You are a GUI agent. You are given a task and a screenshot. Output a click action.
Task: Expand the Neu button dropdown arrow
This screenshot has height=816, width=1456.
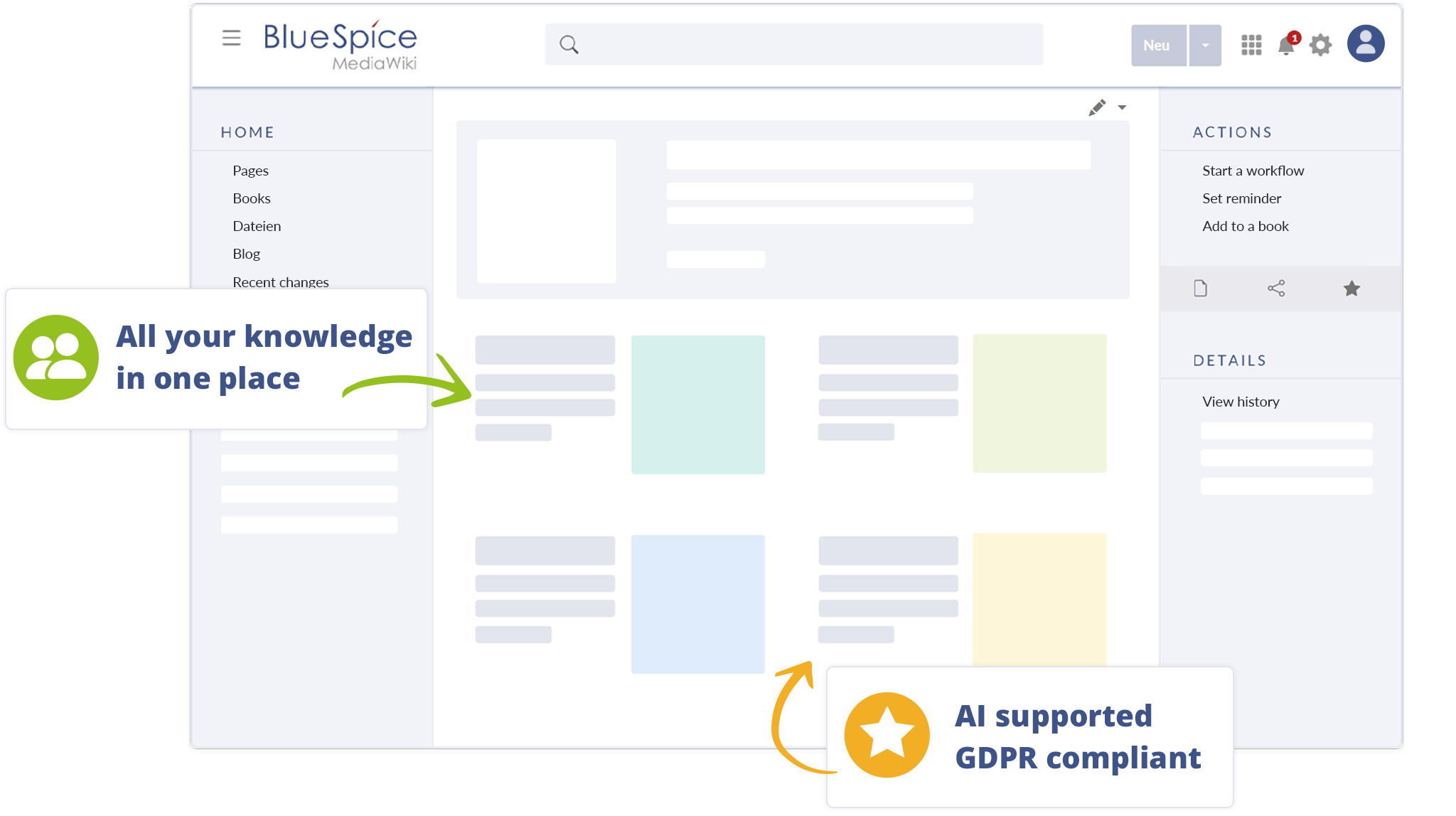1206,44
